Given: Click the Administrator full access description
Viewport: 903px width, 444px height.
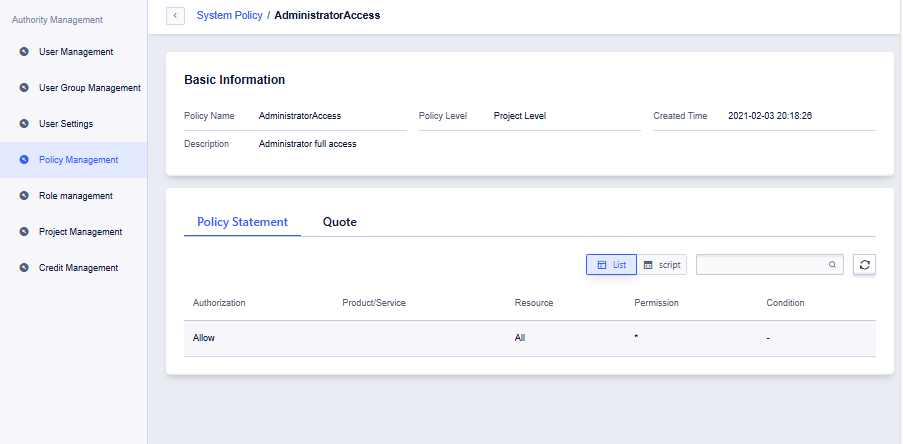Looking at the screenshot, I should [x=308, y=144].
